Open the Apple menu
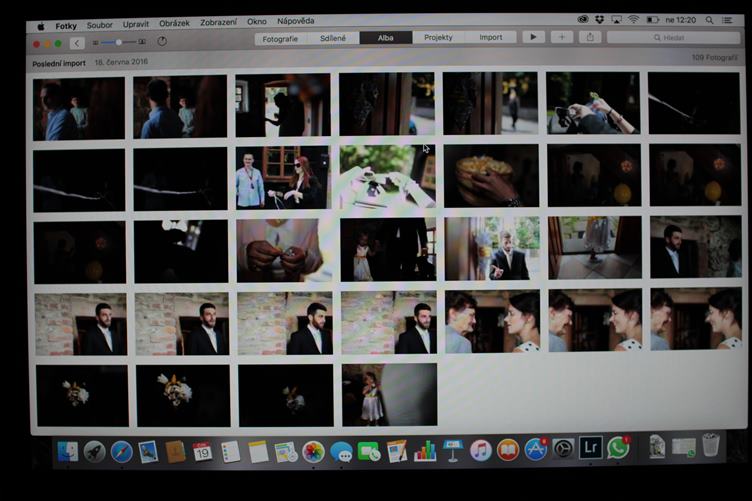Image resolution: width=752 pixels, height=501 pixels. click(x=40, y=26)
